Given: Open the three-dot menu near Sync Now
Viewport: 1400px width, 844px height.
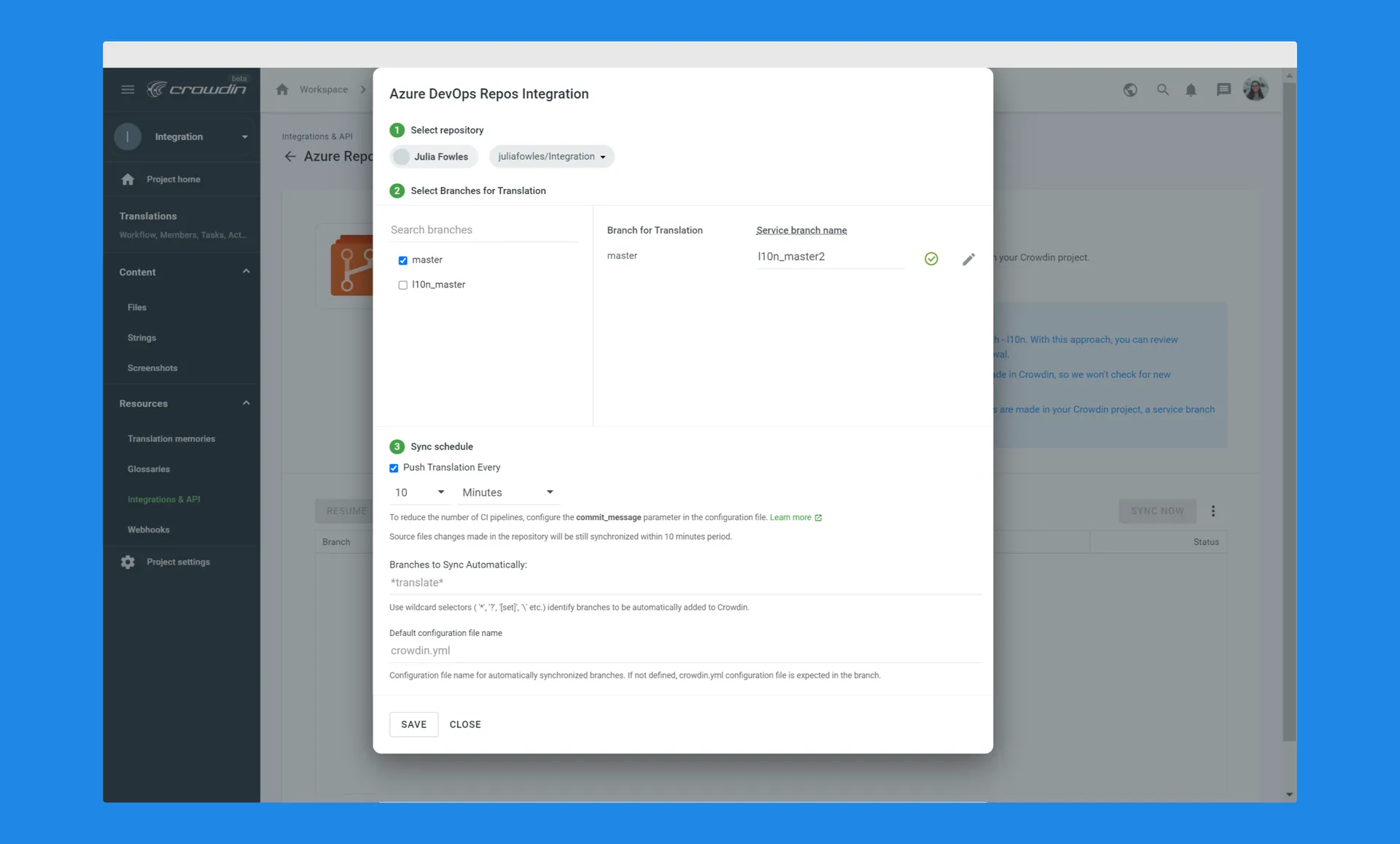Looking at the screenshot, I should coord(1213,511).
